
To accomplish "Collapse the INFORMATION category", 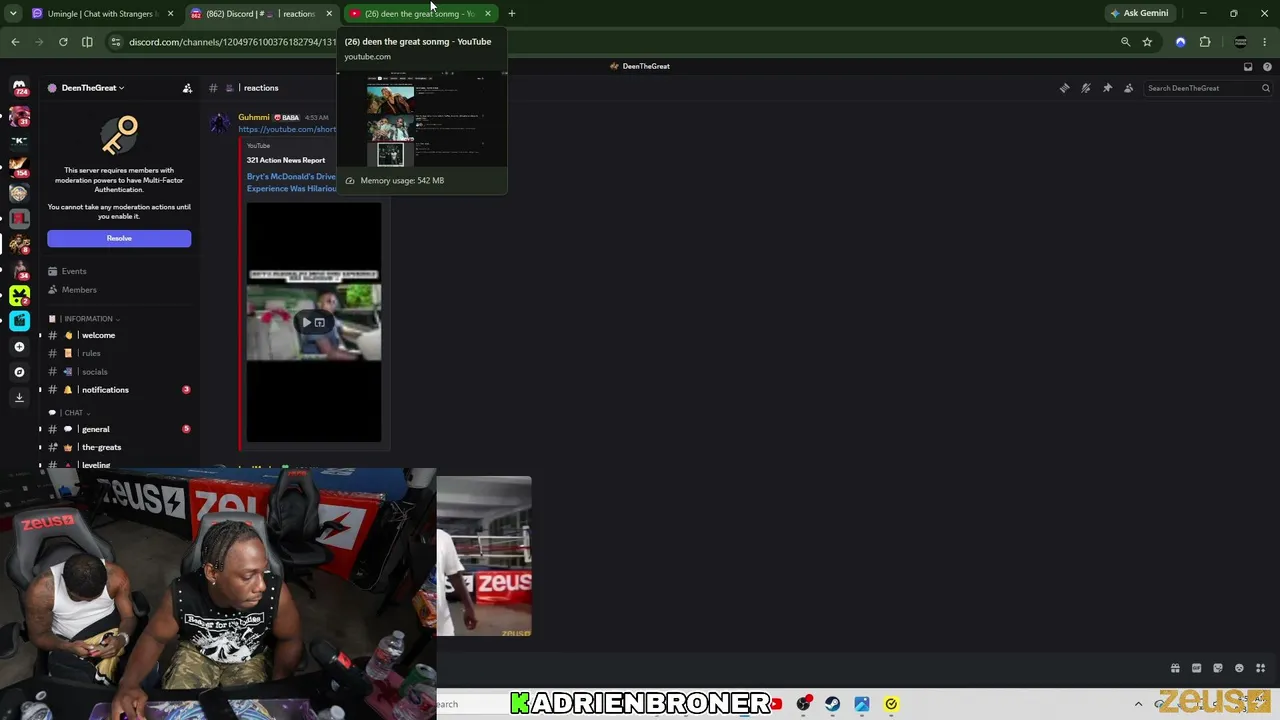I will tap(92, 319).
